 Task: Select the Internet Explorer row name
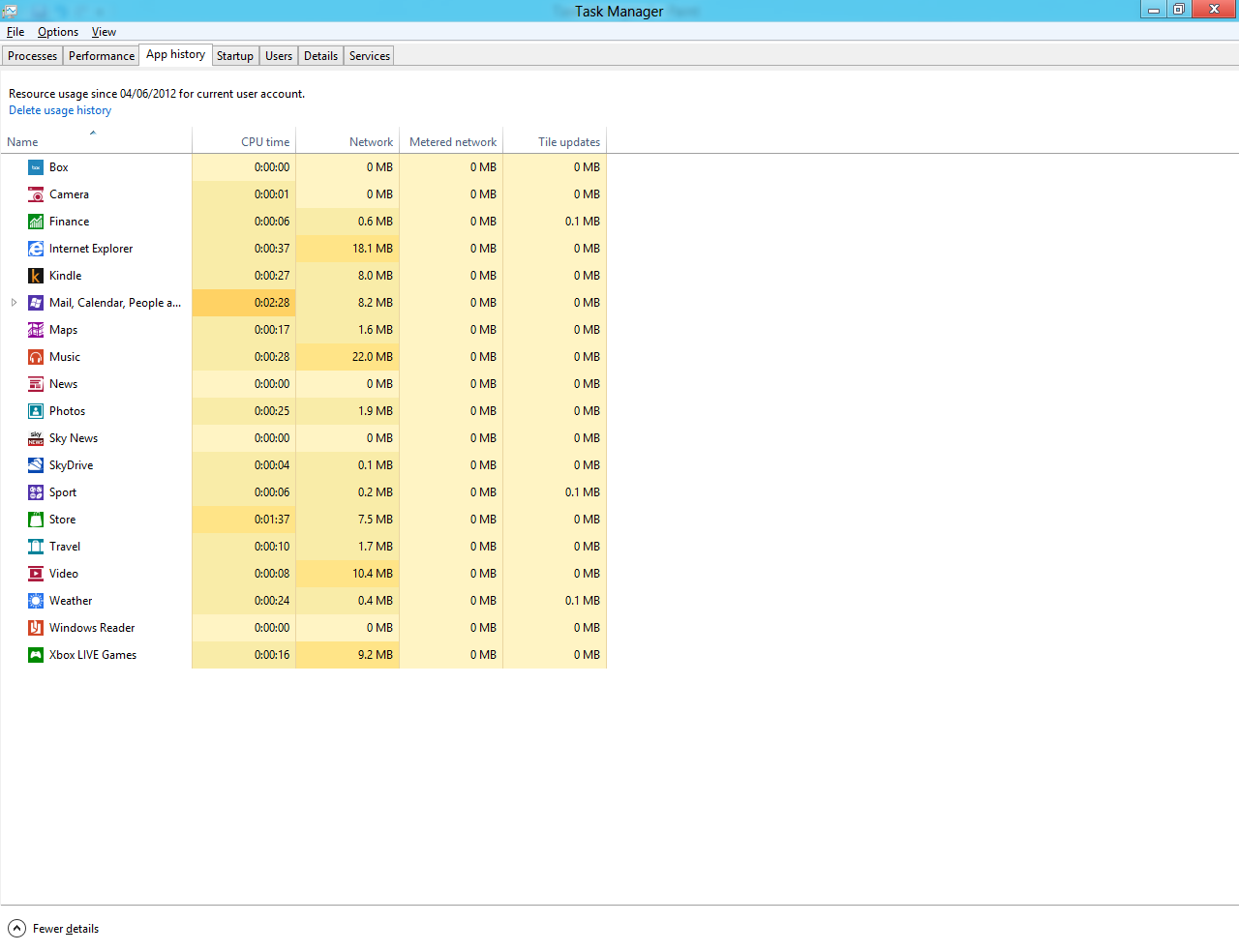[x=91, y=249]
